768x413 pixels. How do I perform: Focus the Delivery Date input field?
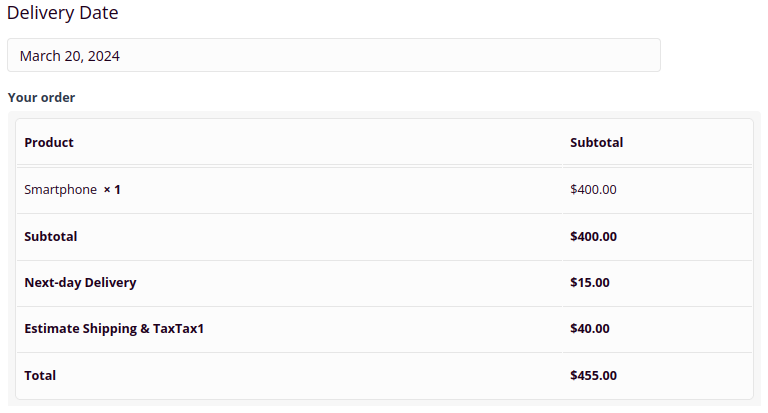click(x=333, y=55)
